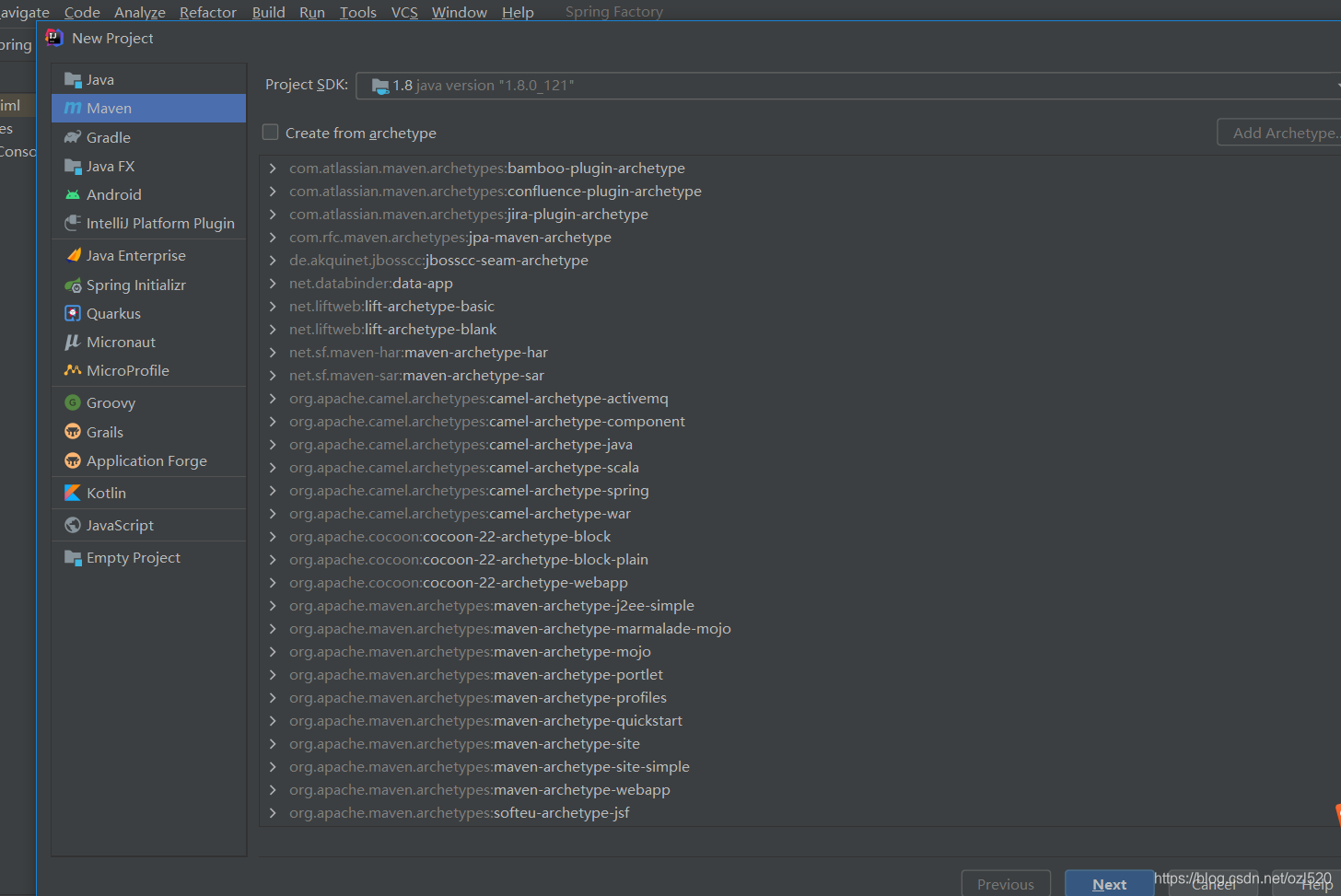The width and height of the screenshot is (1341, 896).
Task: Click the Previous button
Action: pos(1006,884)
